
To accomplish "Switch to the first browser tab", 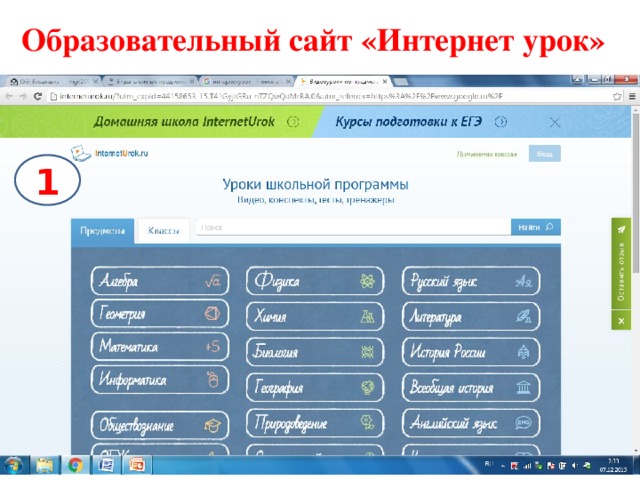I will 53,82.
